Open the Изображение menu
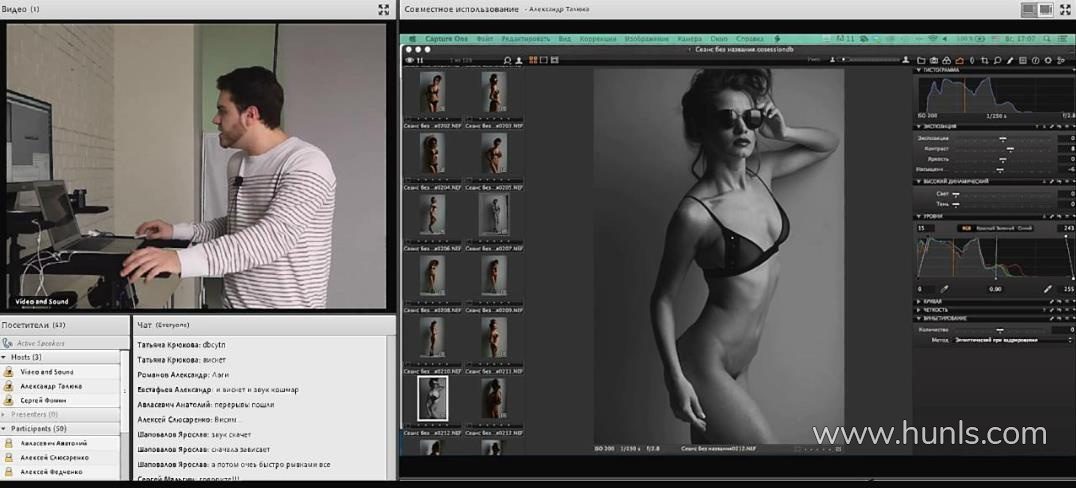 pyautogui.click(x=646, y=39)
